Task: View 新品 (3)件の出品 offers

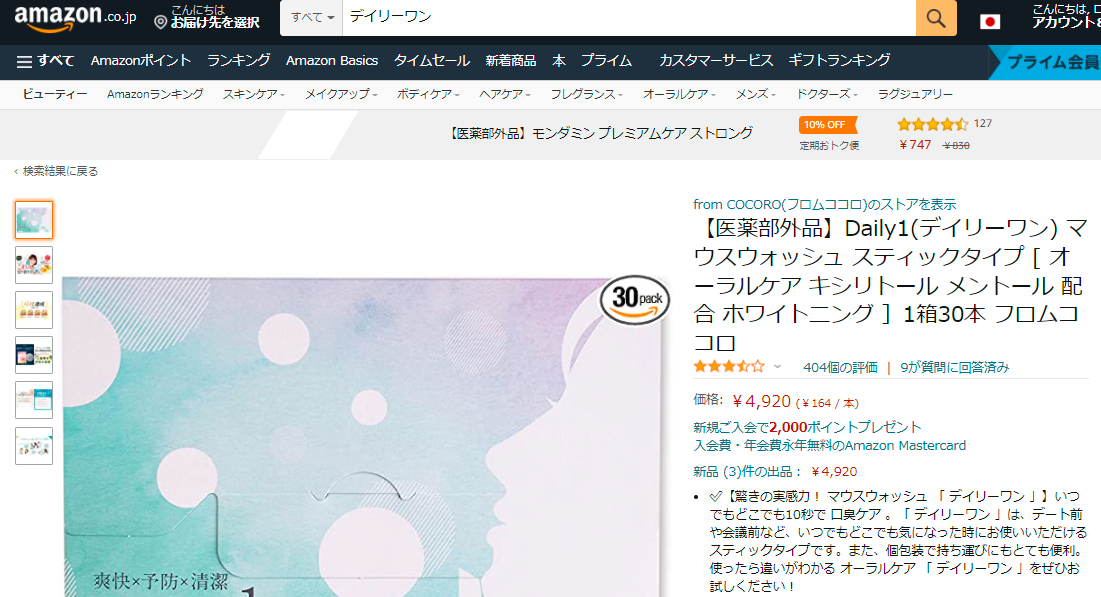Action: point(747,472)
